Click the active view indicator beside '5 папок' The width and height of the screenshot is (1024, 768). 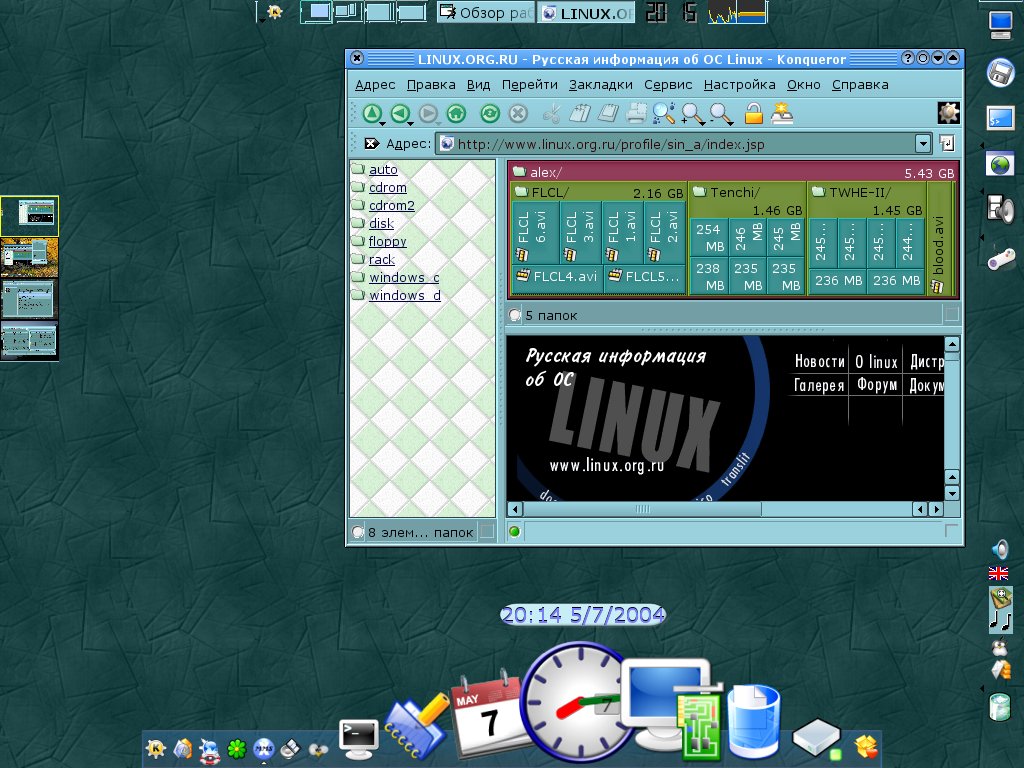(515, 315)
